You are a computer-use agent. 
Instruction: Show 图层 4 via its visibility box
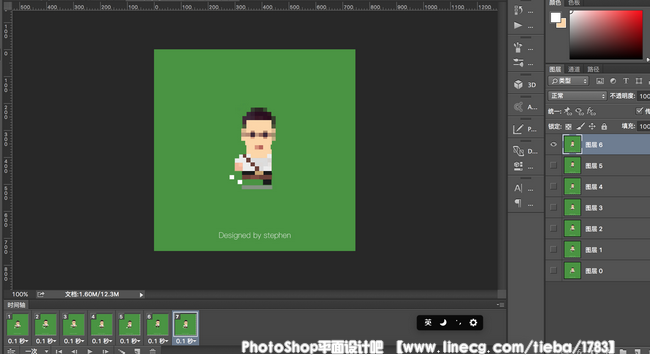pos(553,186)
